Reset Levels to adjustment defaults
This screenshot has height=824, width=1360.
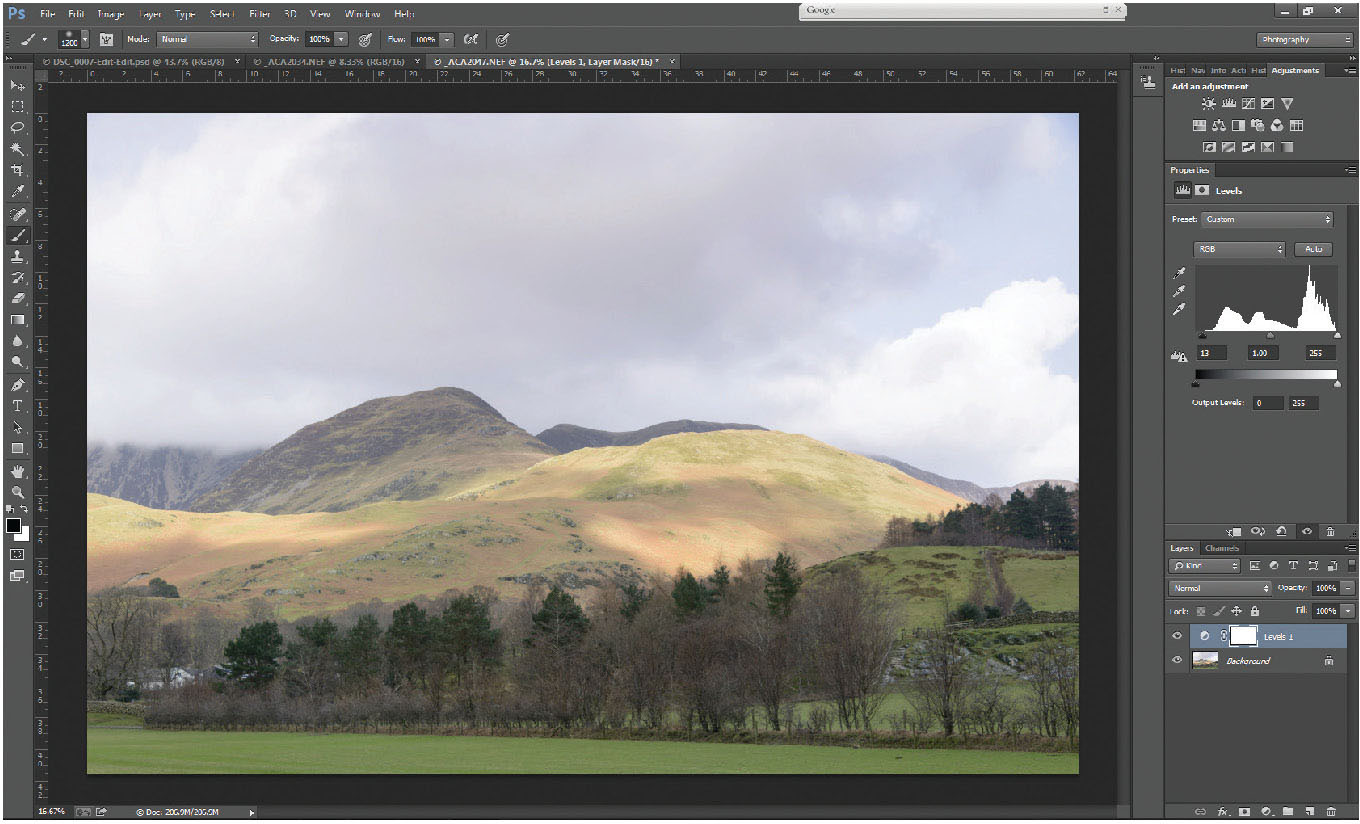1280,532
